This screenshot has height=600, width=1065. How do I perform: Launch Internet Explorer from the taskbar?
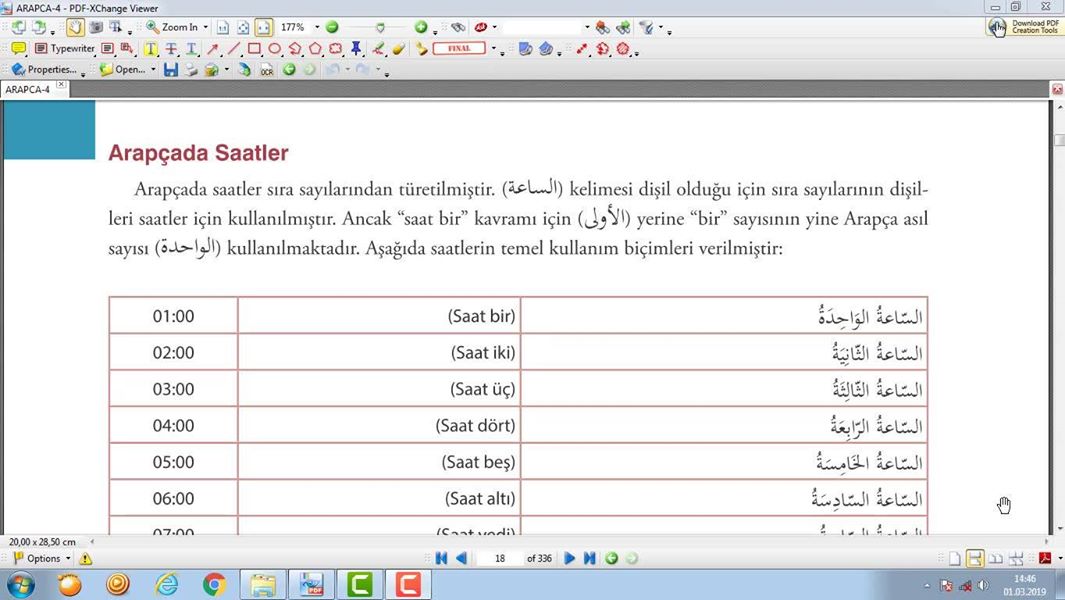point(166,584)
